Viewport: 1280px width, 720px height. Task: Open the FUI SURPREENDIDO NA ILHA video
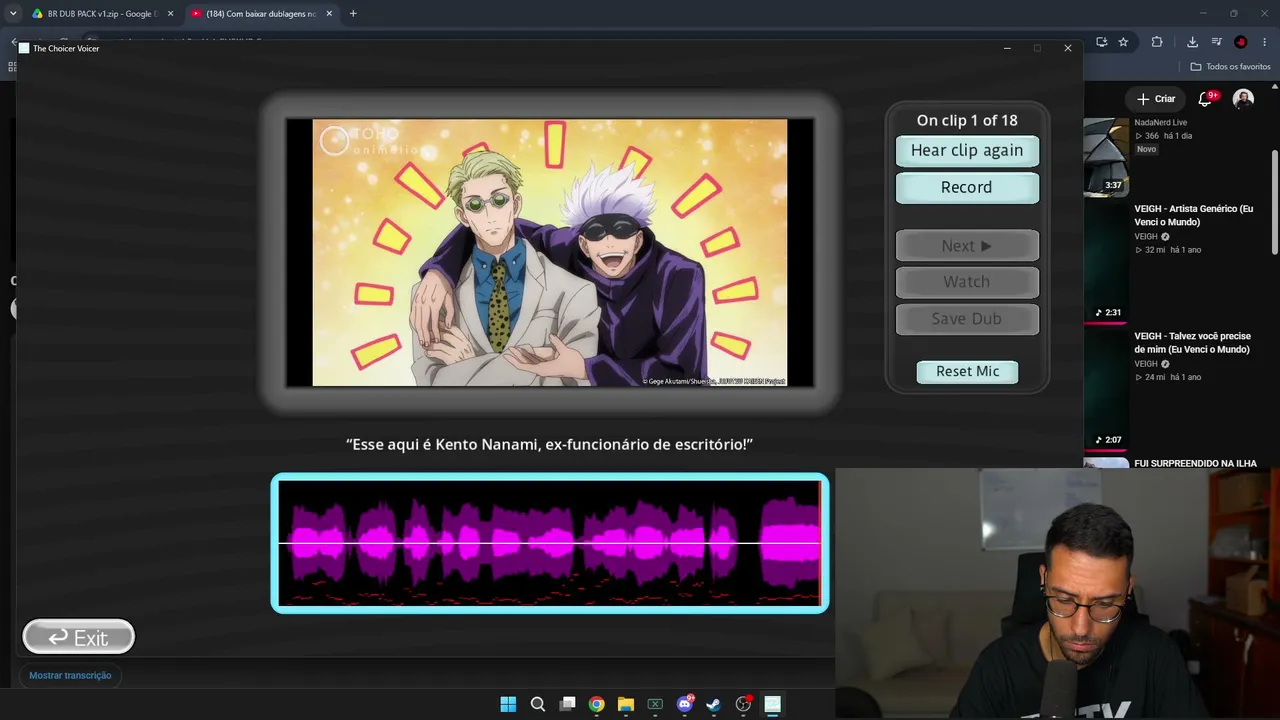tap(1195, 463)
